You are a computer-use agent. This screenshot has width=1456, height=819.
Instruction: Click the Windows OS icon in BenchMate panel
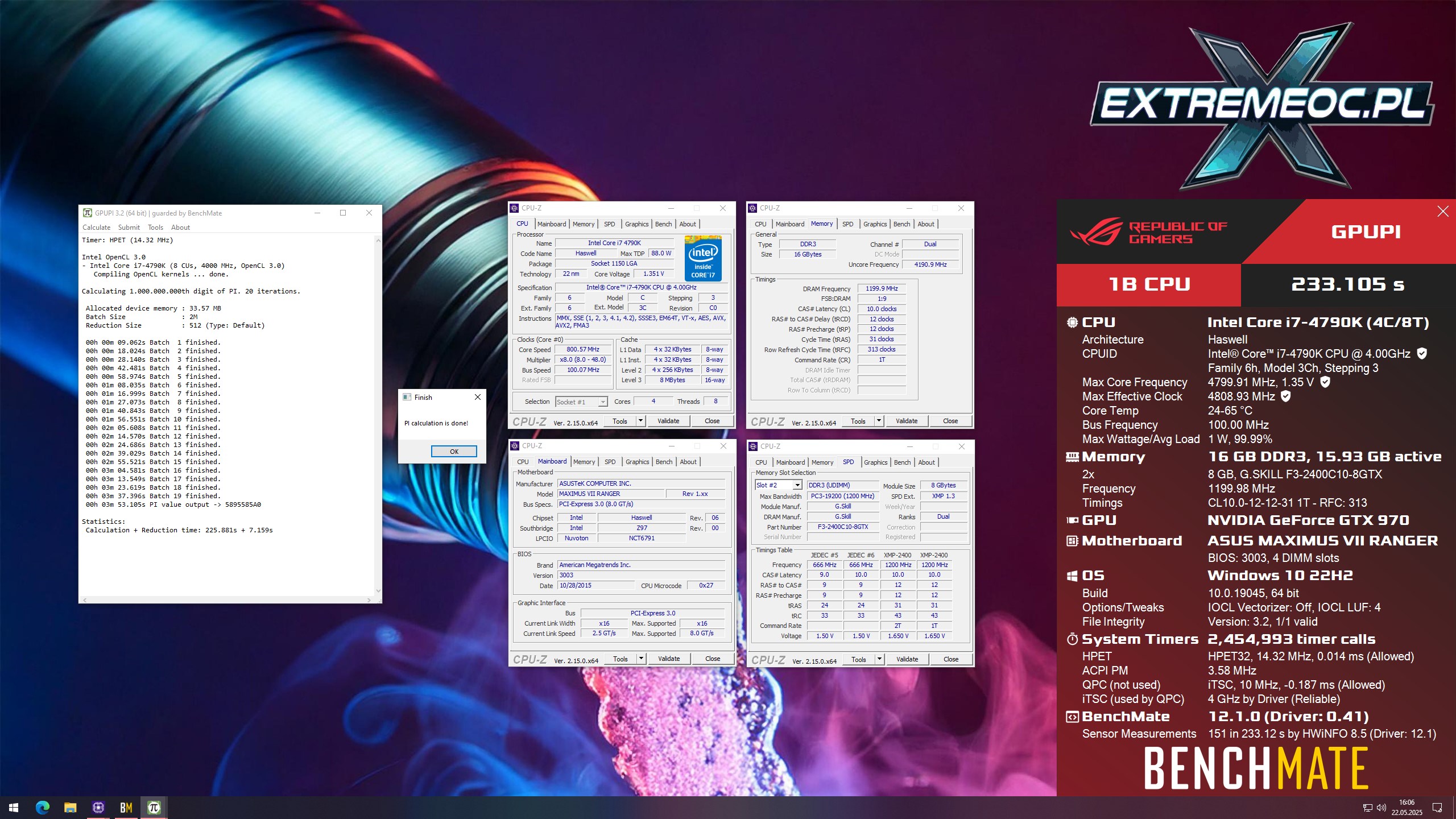[x=1073, y=576]
